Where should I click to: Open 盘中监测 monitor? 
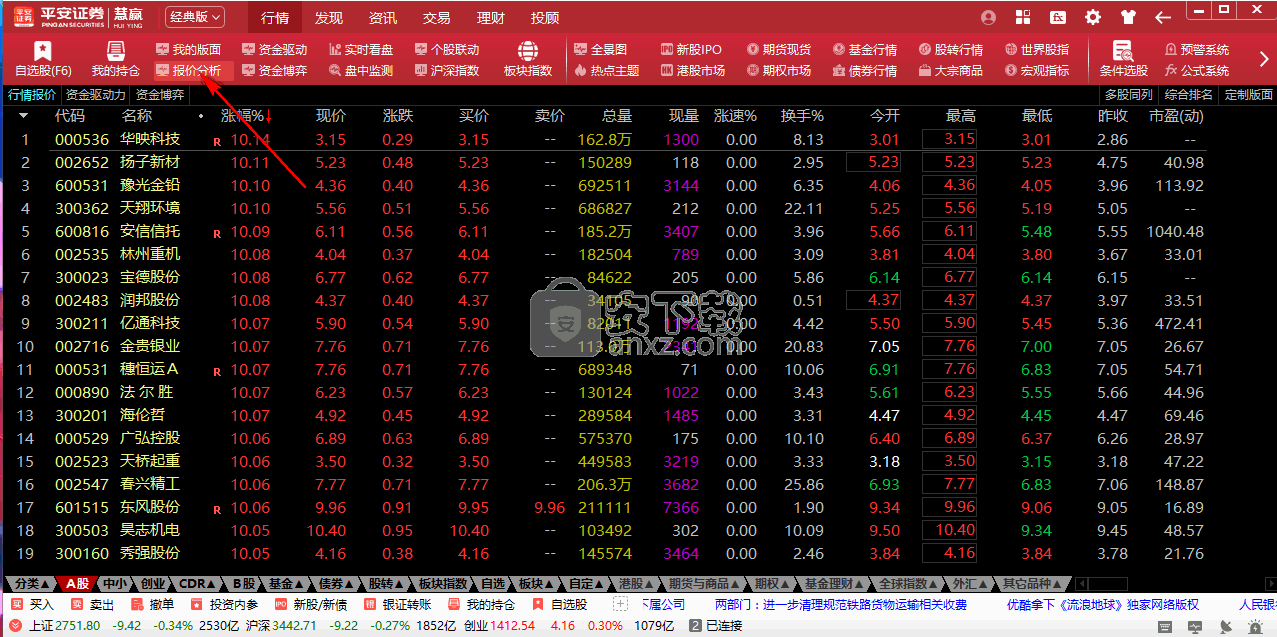[360, 71]
